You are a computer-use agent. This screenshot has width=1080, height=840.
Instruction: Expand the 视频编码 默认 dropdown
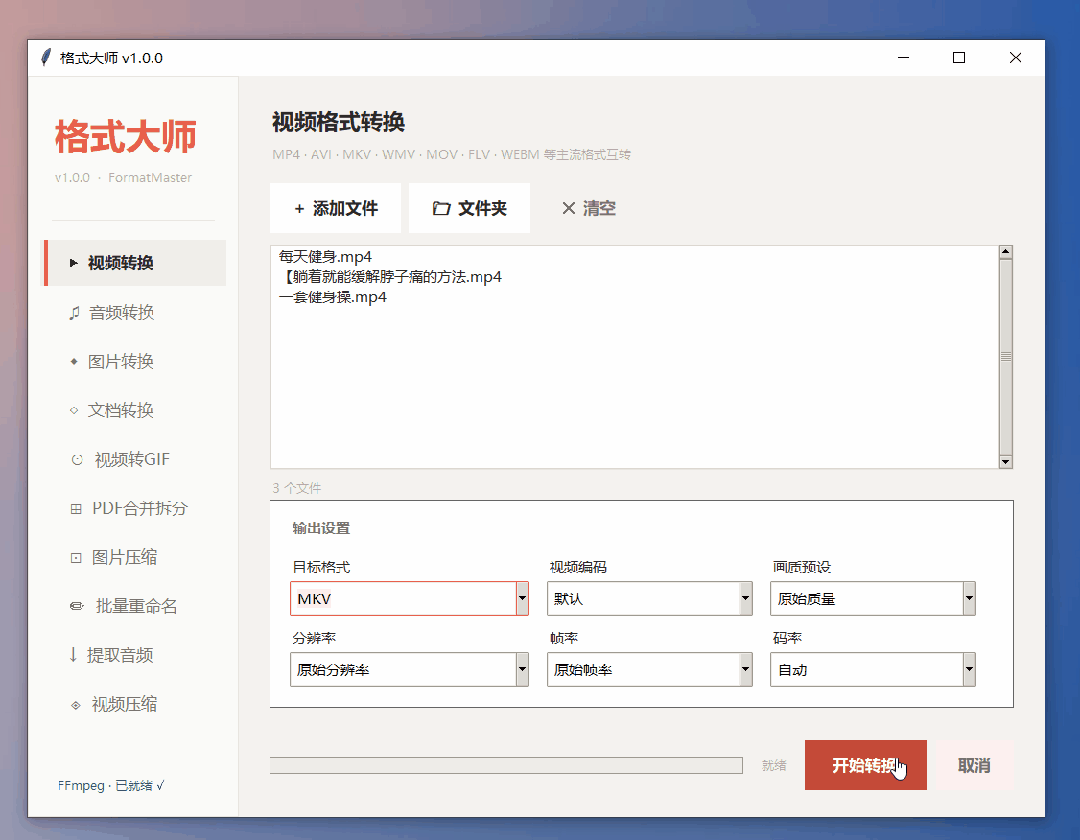click(x=650, y=598)
